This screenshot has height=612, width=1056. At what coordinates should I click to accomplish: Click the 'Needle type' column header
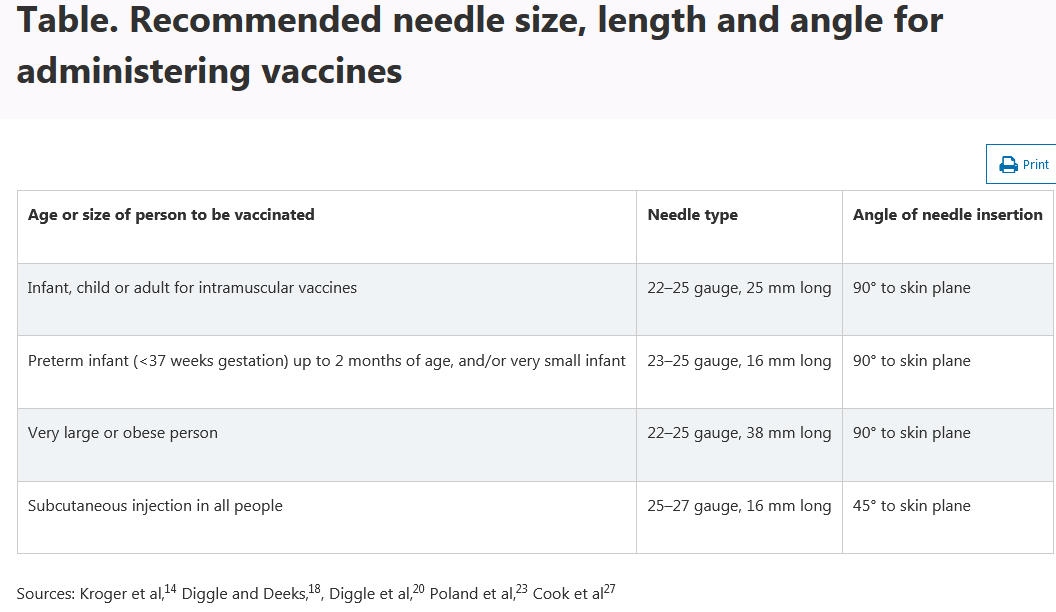(x=692, y=215)
